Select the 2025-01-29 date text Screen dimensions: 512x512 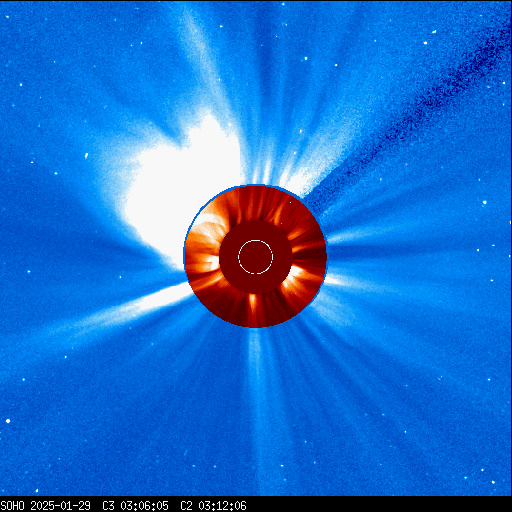(60, 506)
